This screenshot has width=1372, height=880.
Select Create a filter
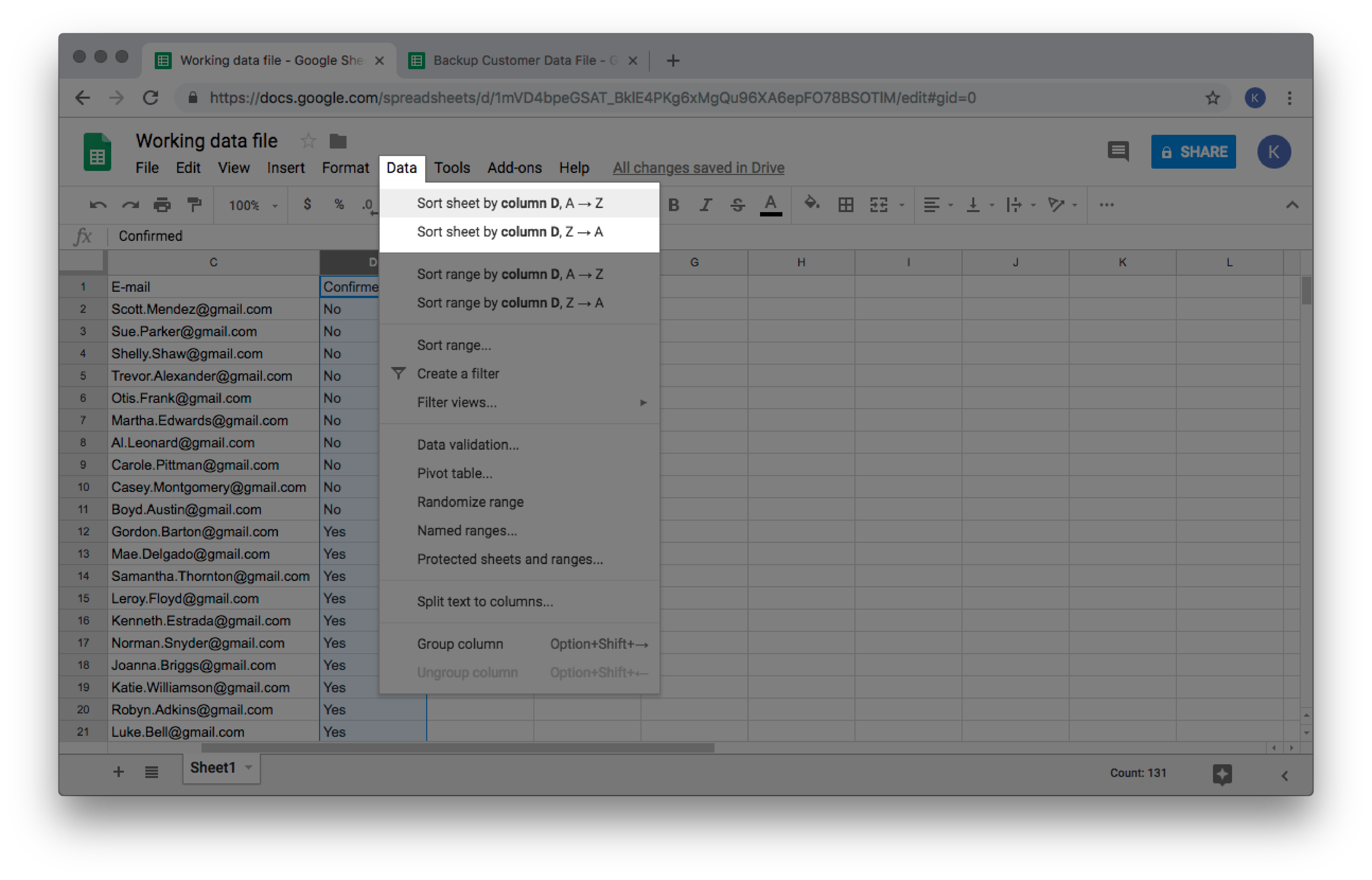point(519,373)
